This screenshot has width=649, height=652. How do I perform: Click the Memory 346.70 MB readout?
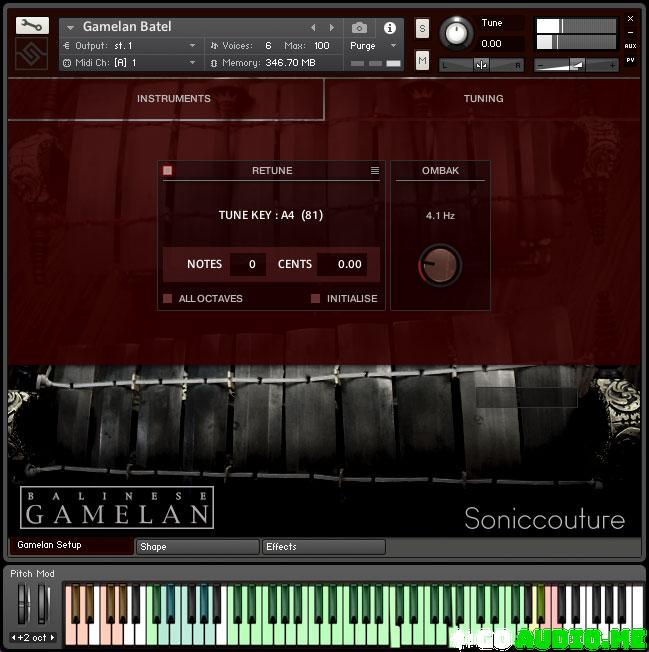click(290, 63)
